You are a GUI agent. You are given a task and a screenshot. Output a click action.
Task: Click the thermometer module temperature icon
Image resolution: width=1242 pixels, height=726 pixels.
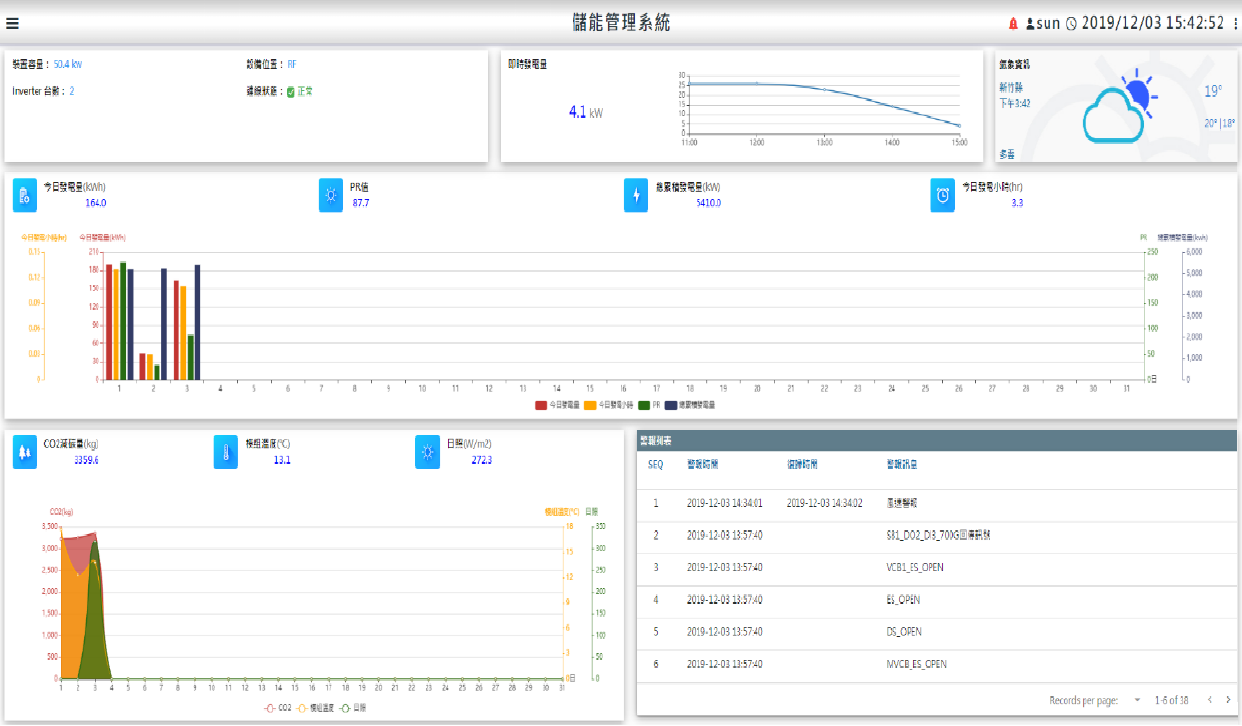pos(226,452)
